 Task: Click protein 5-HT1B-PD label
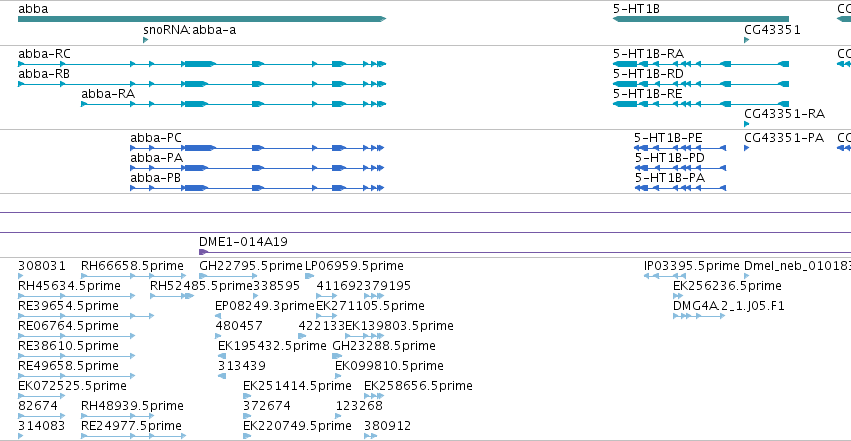pos(669,158)
